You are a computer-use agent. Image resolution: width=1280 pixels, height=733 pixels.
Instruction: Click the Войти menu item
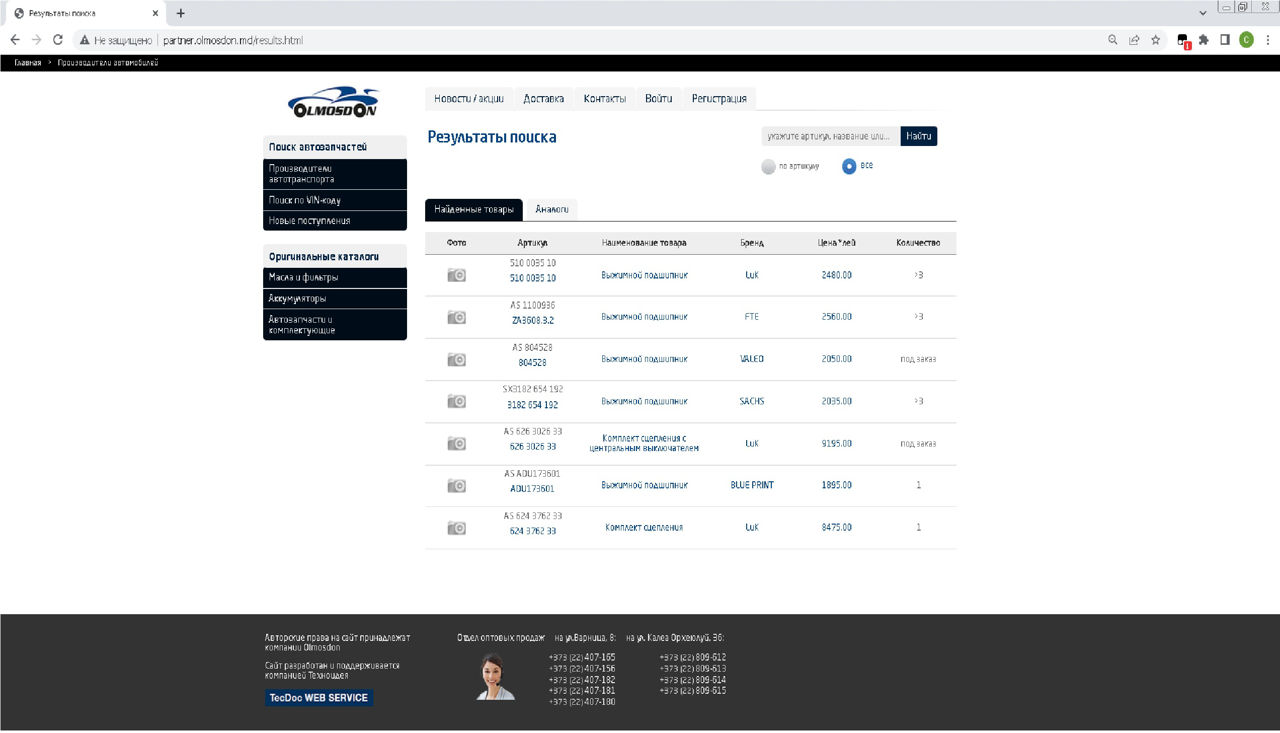(x=659, y=98)
